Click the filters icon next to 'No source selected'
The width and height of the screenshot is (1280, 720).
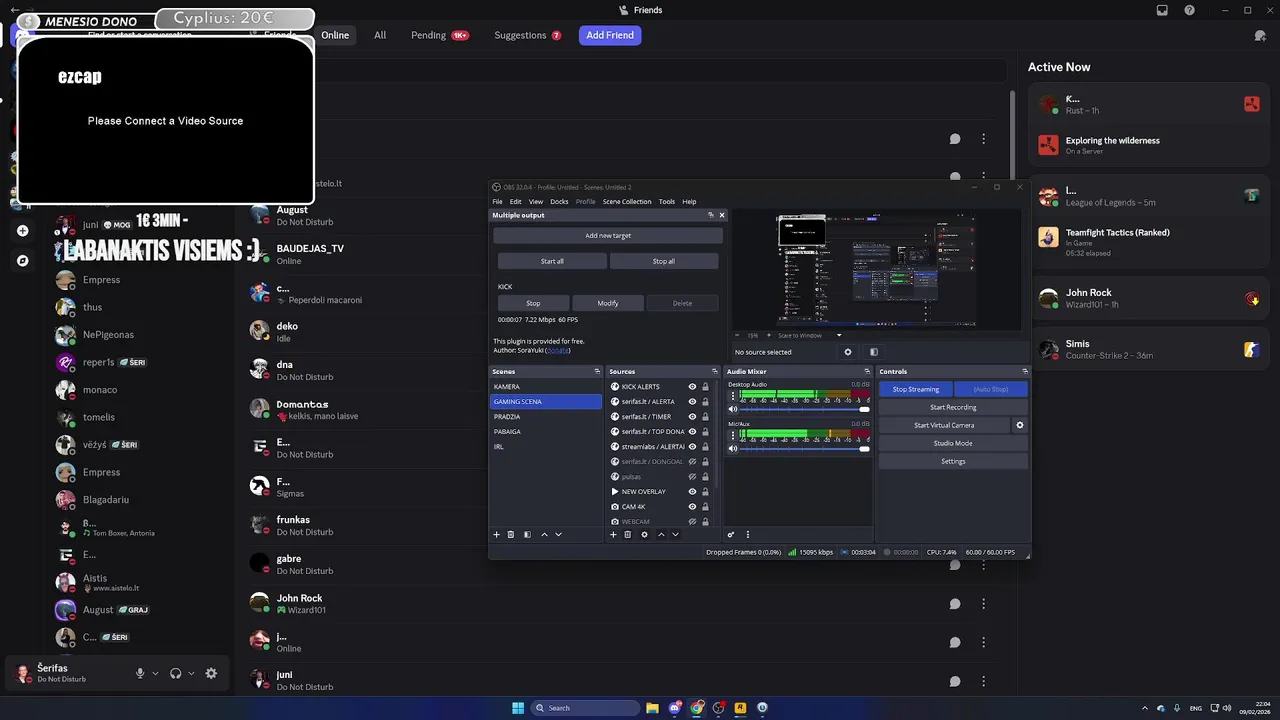pyautogui.click(x=873, y=352)
